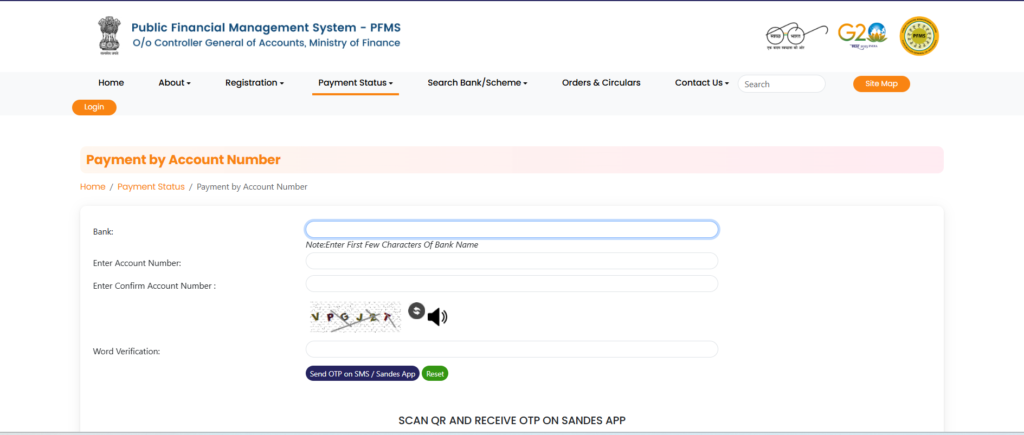Viewport: 1024px width, 435px height.
Task: Open the Site Map button
Action: pyautogui.click(x=881, y=84)
